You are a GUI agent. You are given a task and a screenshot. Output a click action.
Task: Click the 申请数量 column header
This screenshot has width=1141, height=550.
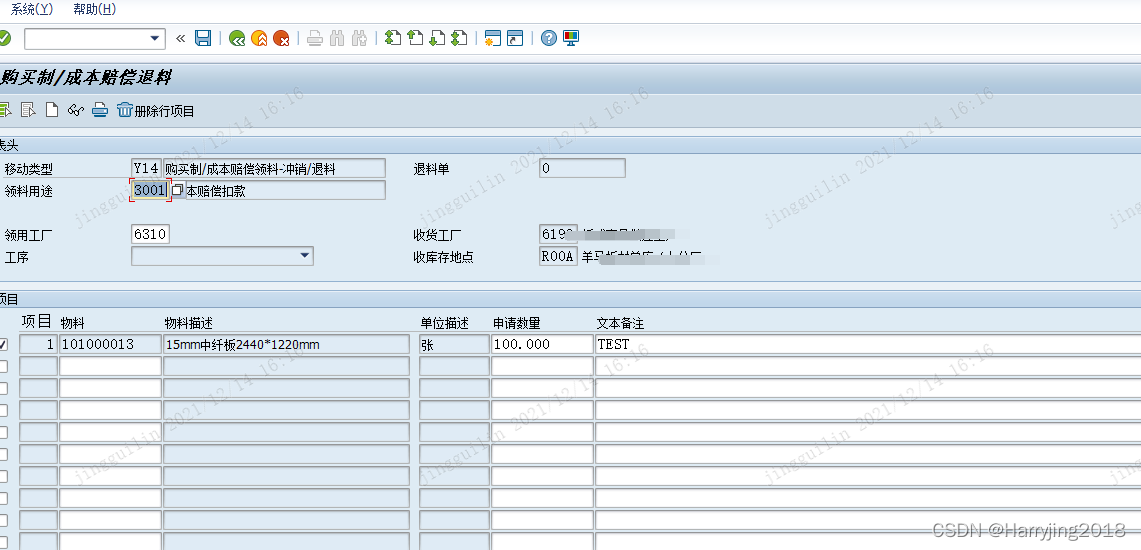click(x=517, y=323)
